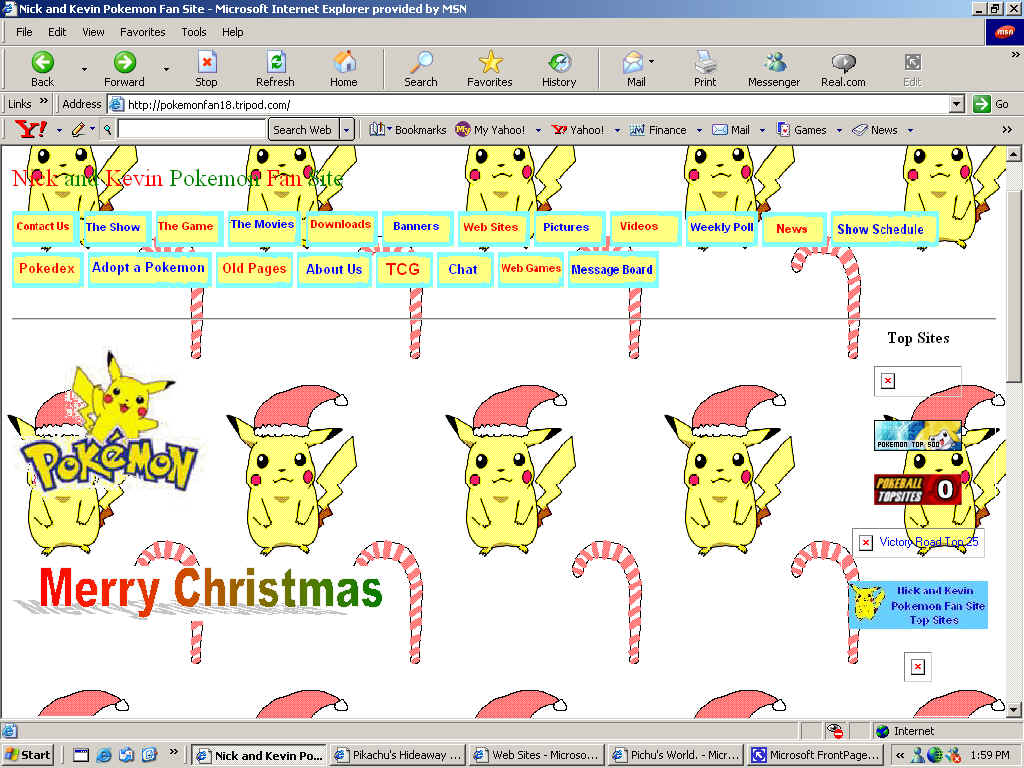Screen dimensions: 1024x768
Task: Switch to Microsoft FrontPage taskbar window
Action: 815,755
